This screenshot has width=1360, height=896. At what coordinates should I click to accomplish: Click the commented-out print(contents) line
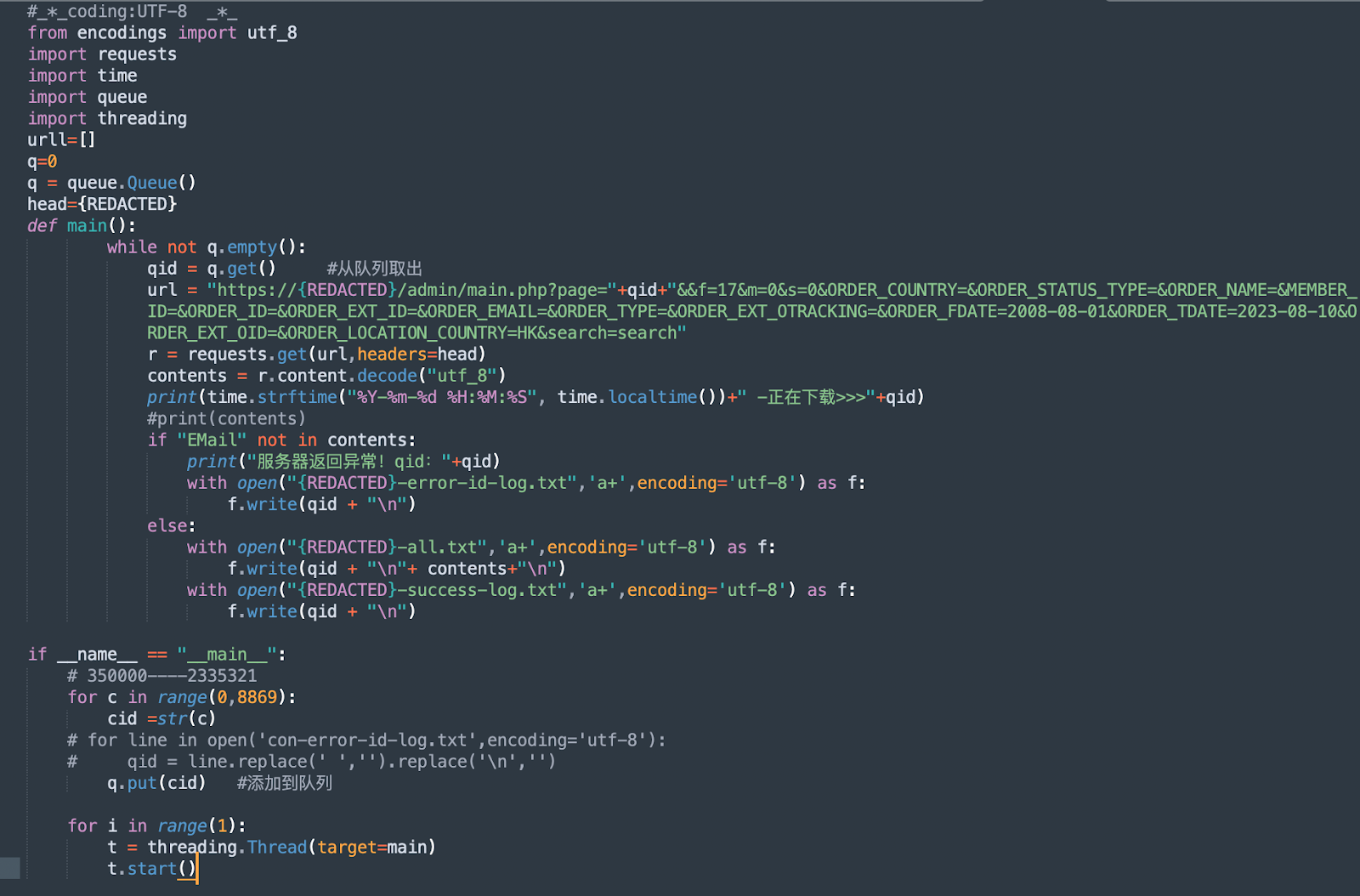[x=225, y=417]
